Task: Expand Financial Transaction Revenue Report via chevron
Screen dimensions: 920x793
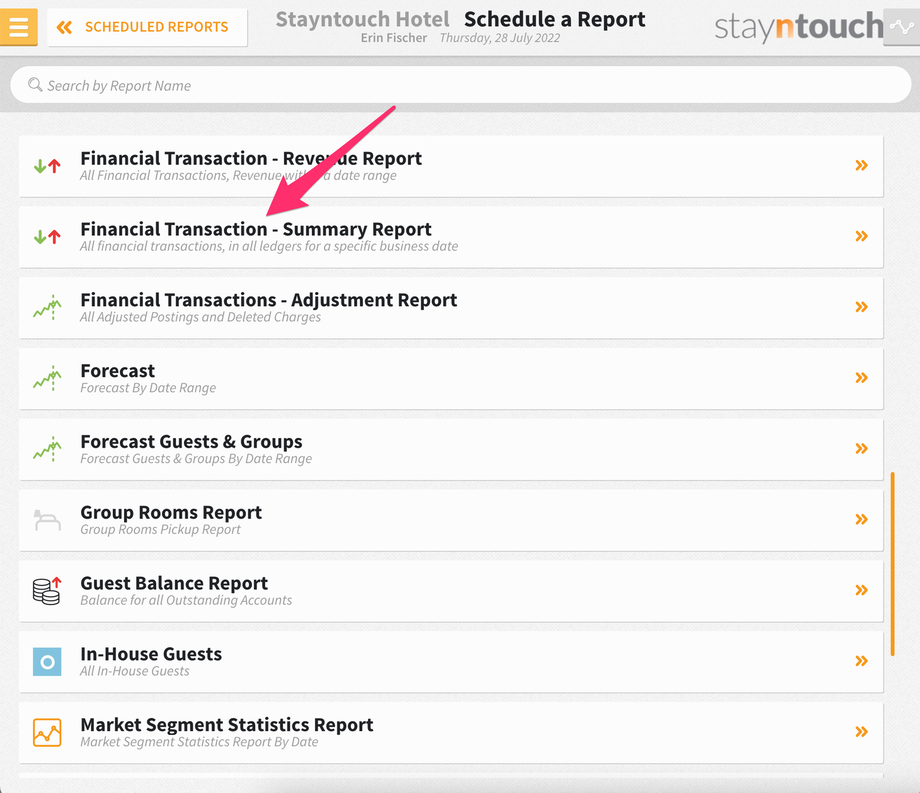Action: [x=861, y=165]
